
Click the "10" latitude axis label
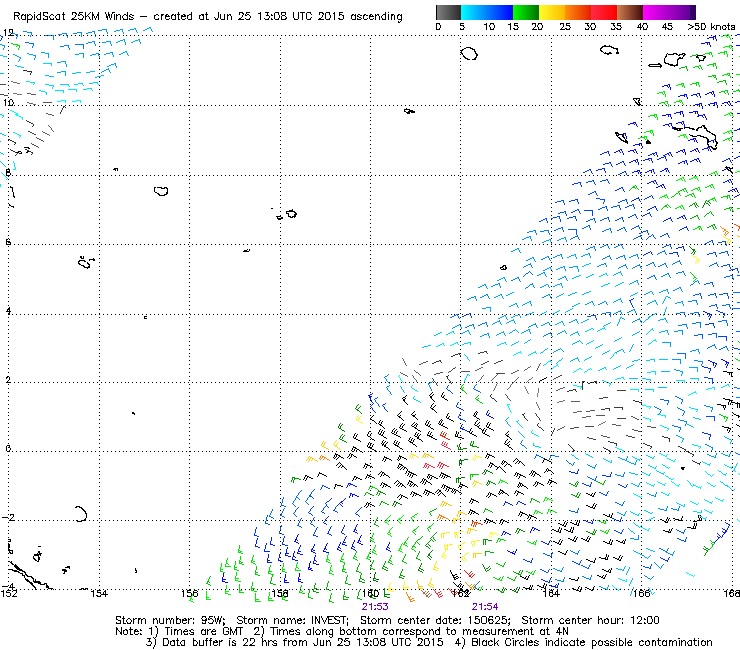pos(8,102)
